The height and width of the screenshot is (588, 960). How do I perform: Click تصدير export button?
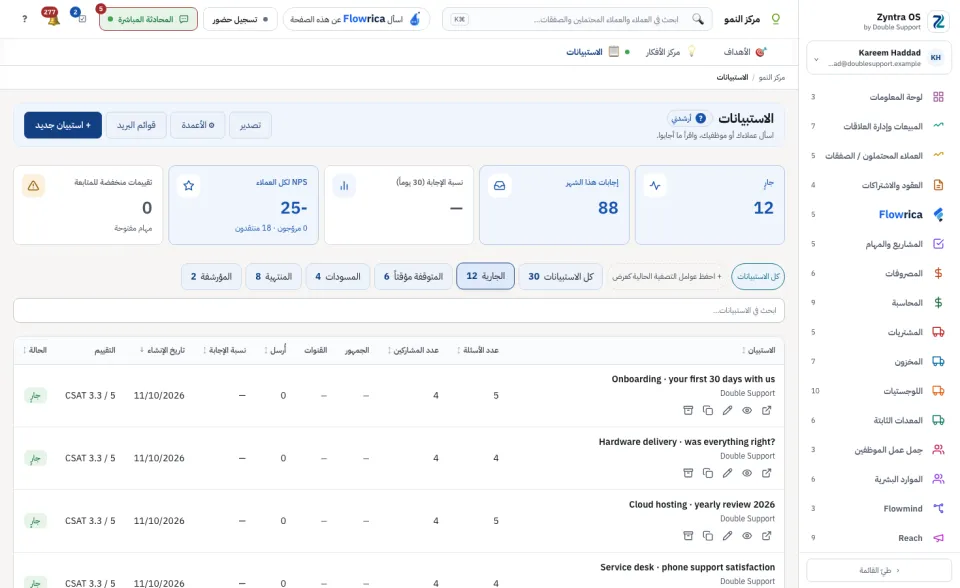coord(250,125)
